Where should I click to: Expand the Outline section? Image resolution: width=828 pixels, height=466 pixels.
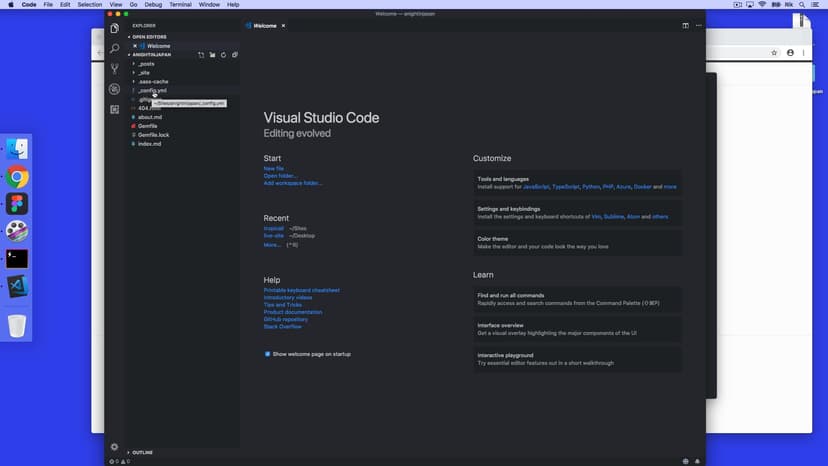143,452
